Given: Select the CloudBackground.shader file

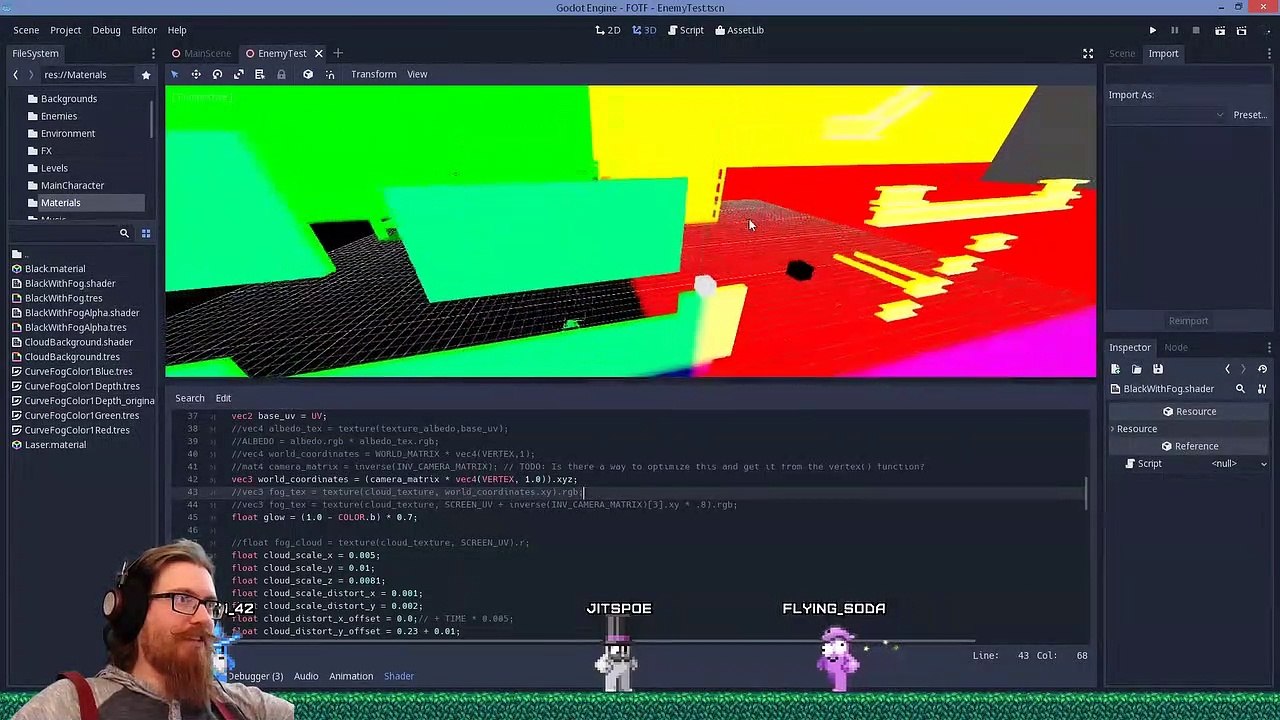Looking at the screenshot, I should 79,342.
